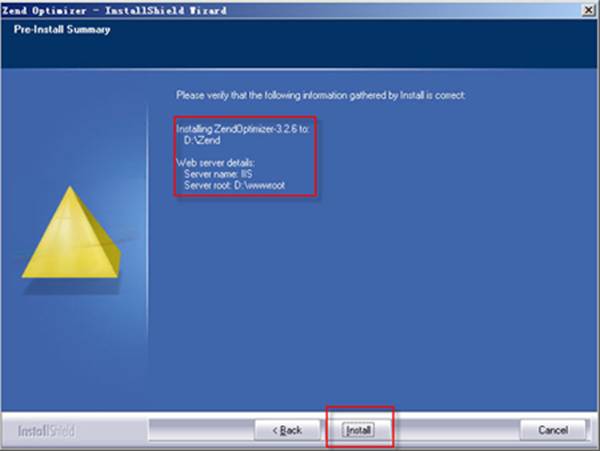Click the 'Web server details:' label
600x451 pixels.
(x=215, y=163)
